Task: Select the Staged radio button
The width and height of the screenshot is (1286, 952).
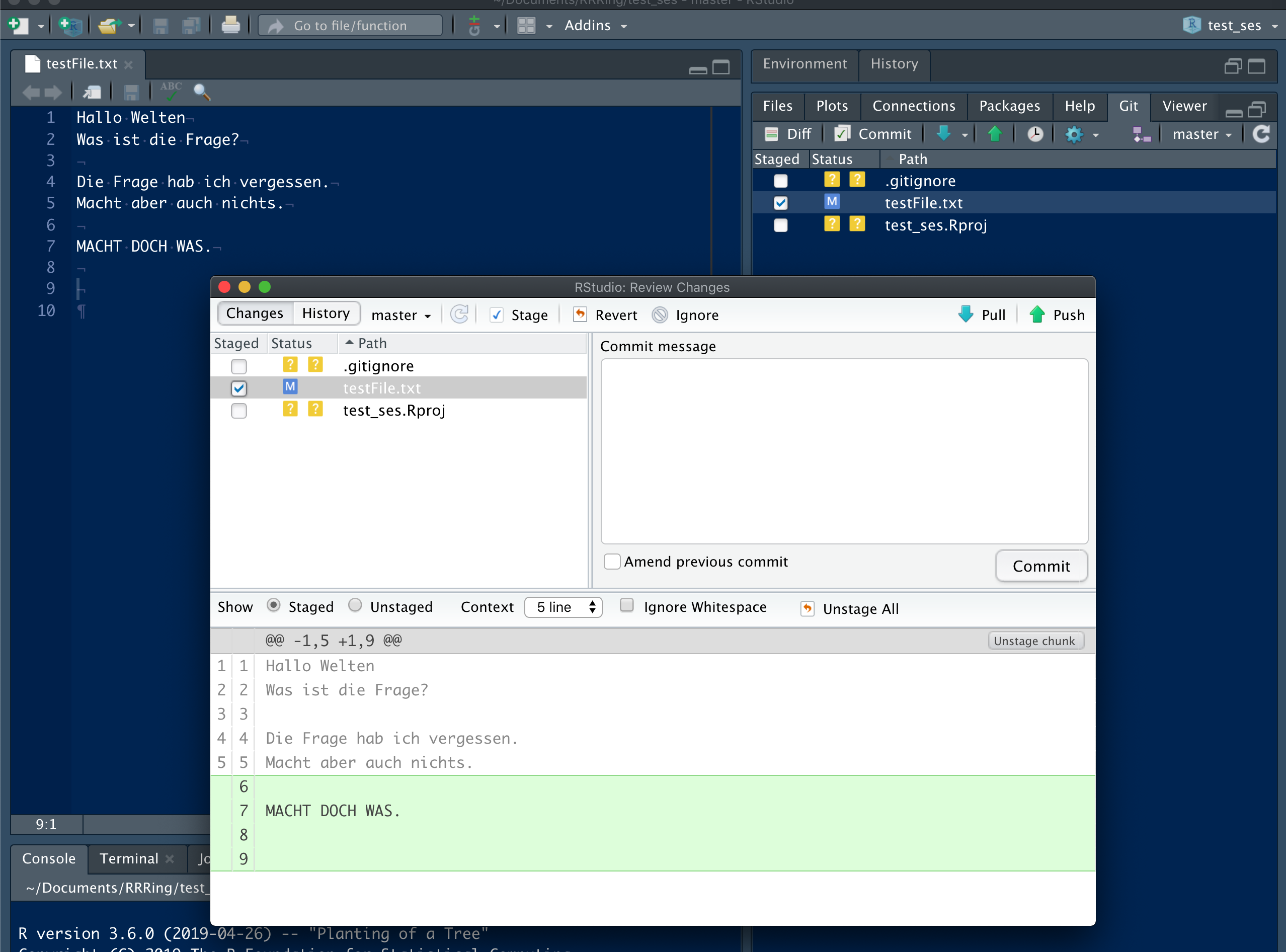Action: [x=274, y=605]
